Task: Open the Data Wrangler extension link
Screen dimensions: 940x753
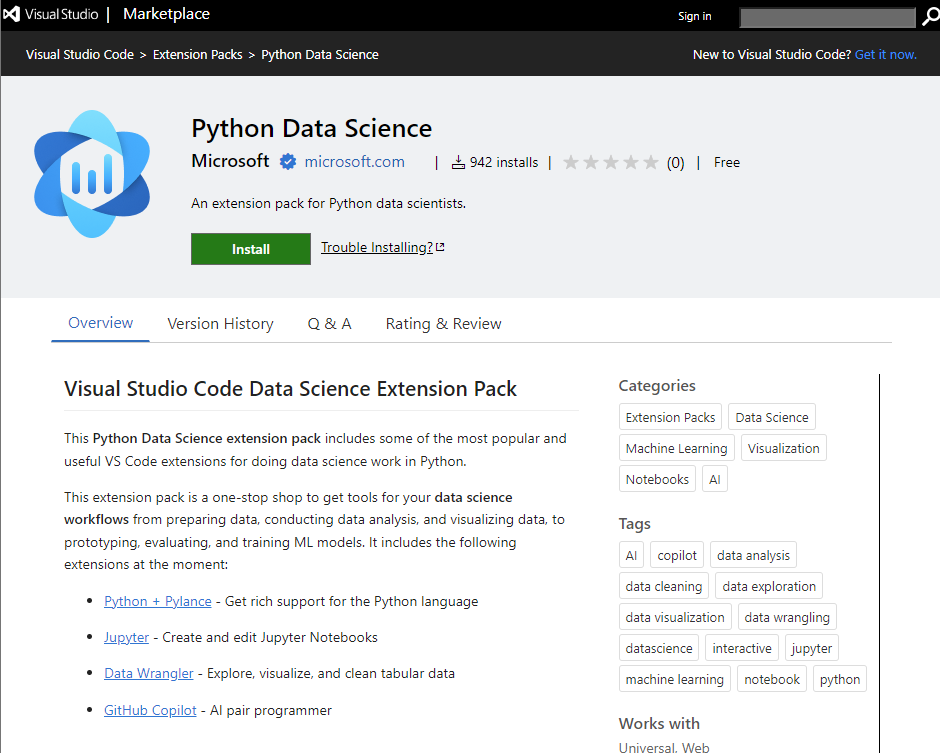Action: click(148, 673)
